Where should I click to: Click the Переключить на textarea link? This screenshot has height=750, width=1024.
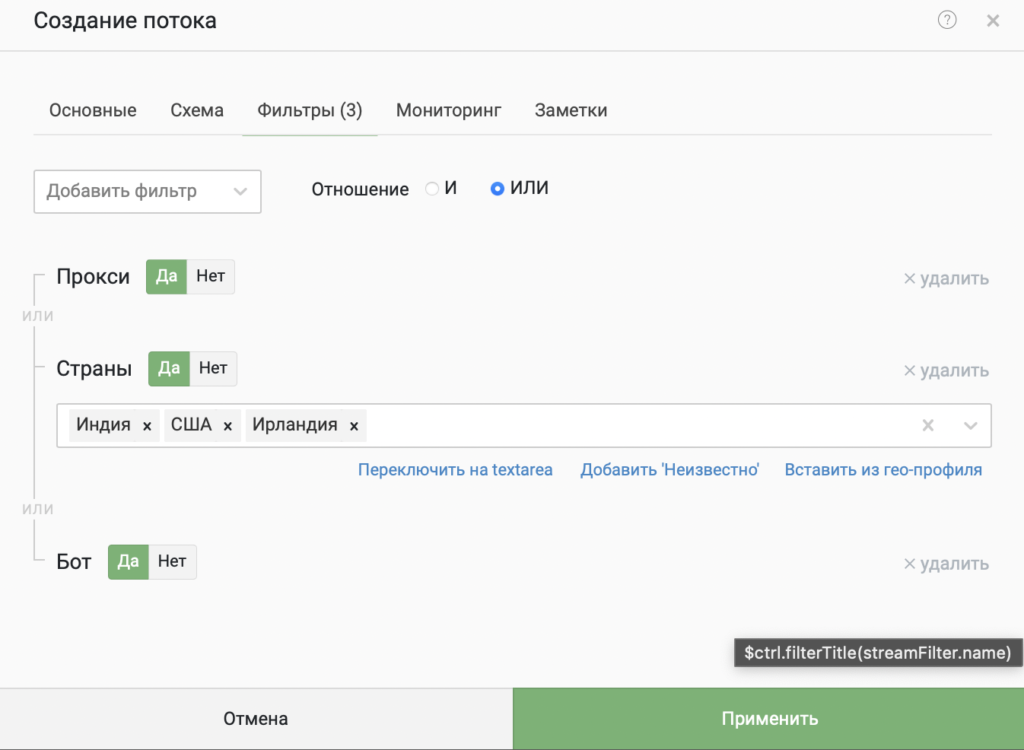[455, 470]
